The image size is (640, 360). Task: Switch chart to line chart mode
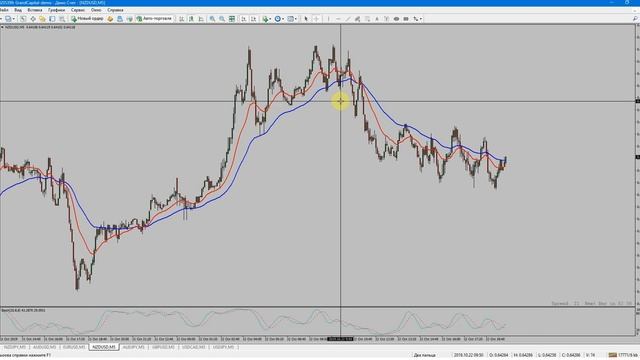201,19
